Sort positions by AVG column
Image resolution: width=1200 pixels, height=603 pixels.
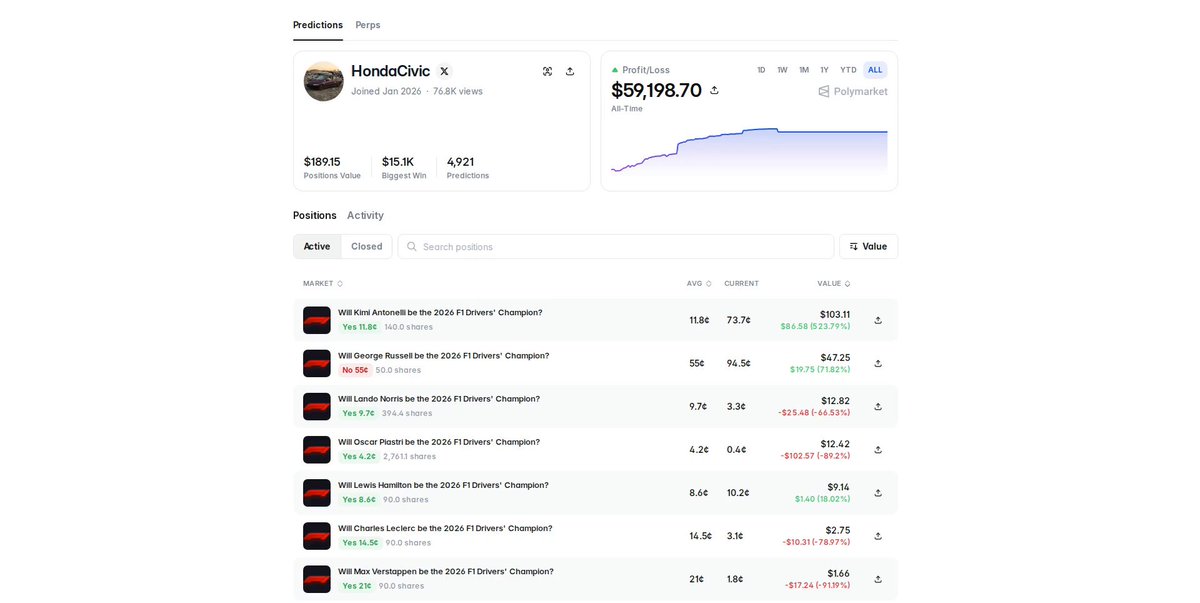pos(699,283)
